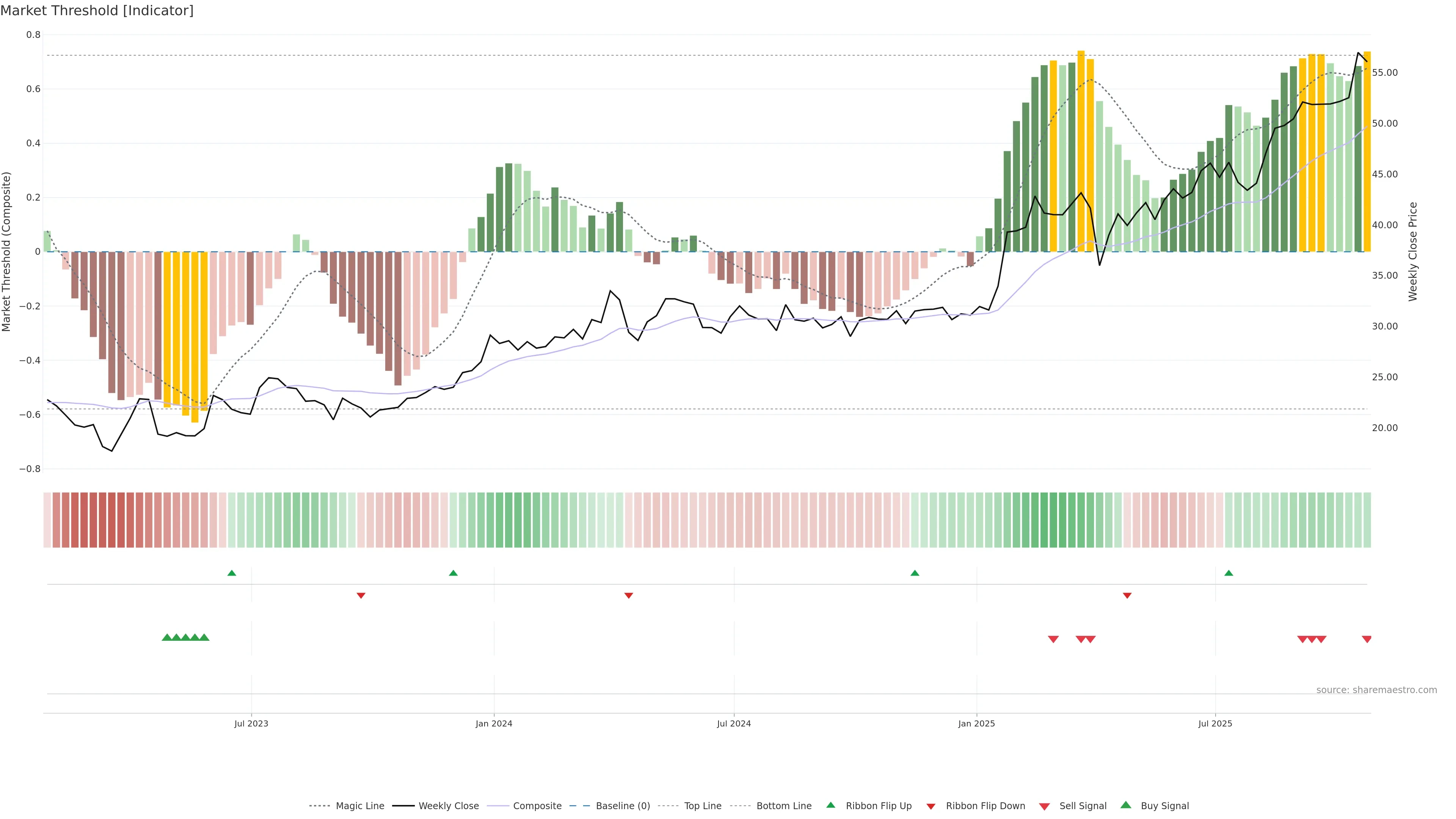Screen dimensions: 1456x819
Task: Click Ribbon Flip Up marker before Jan 2025
Action: click(915, 573)
